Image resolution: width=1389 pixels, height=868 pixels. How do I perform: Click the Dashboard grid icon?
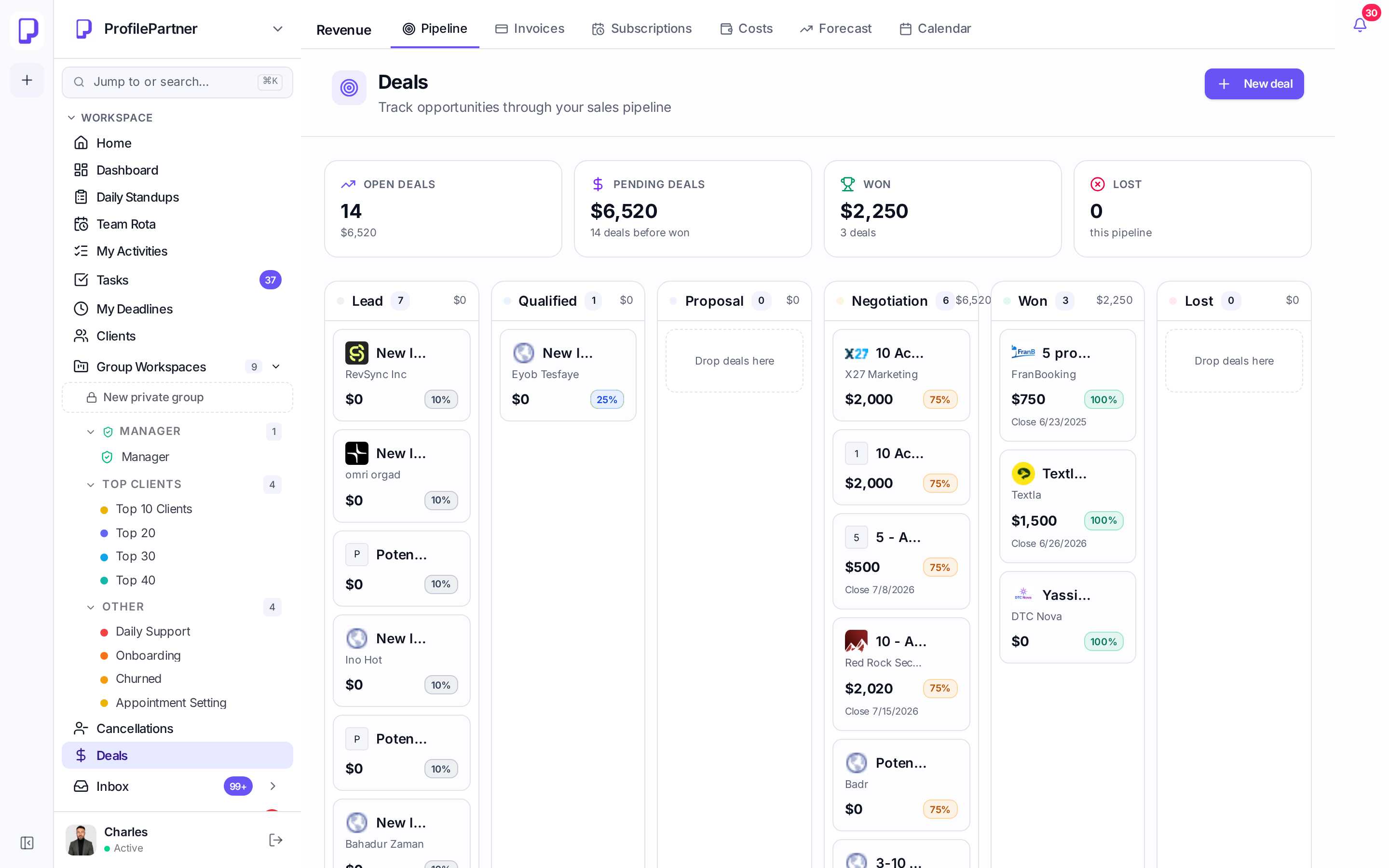81,170
